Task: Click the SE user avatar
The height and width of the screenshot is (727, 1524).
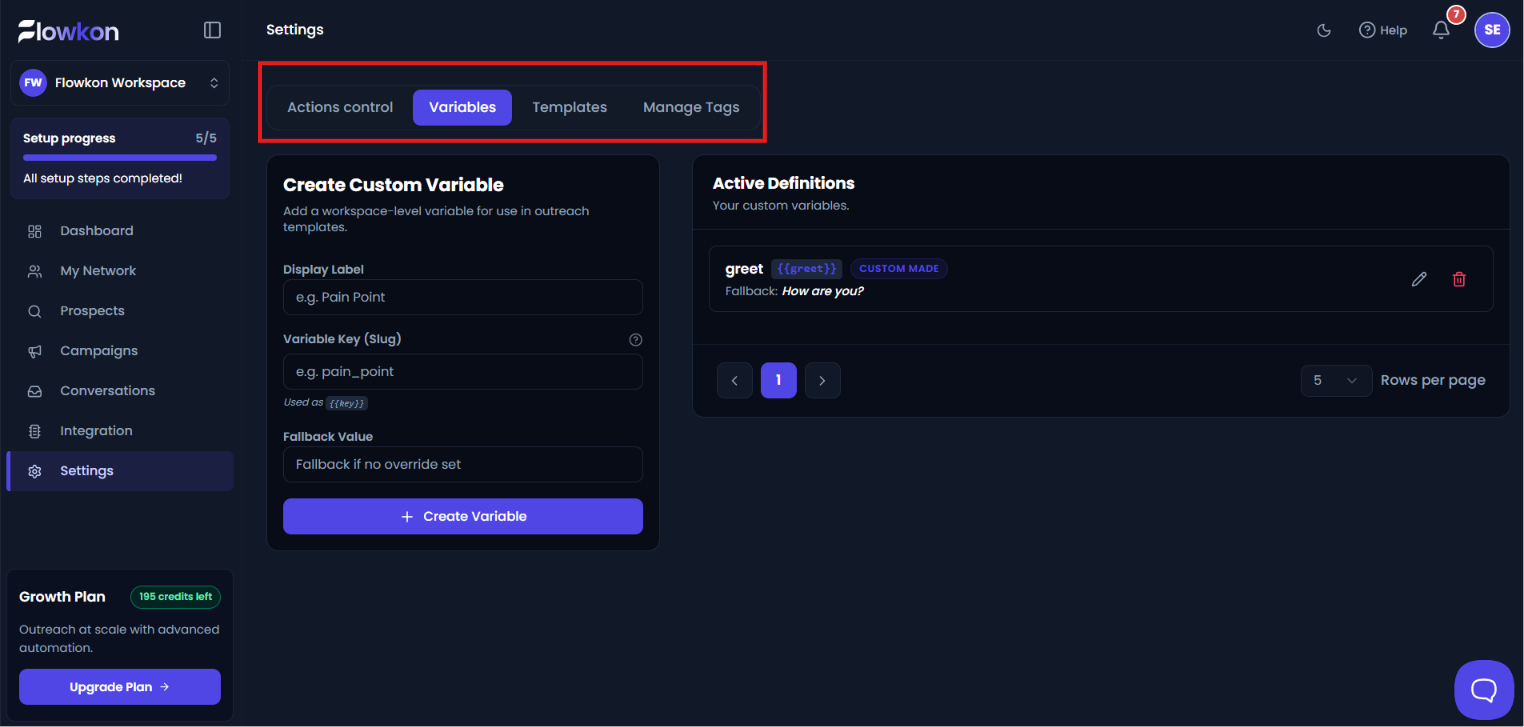Action: click(x=1492, y=30)
